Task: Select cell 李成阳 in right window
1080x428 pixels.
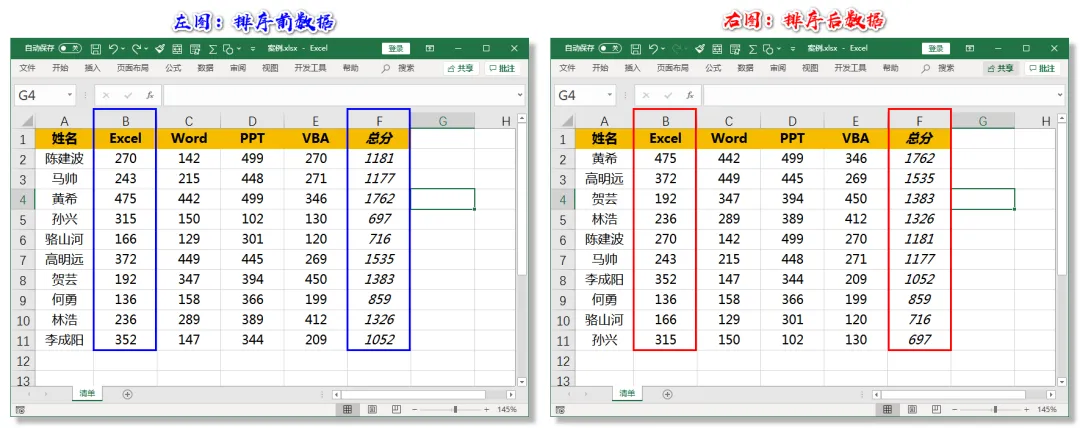Action: click(x=605, y=280)
